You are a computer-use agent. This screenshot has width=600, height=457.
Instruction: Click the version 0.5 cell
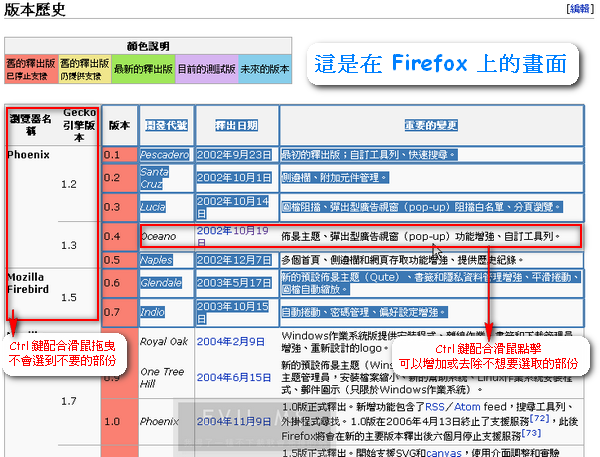(x=119, y=260)
